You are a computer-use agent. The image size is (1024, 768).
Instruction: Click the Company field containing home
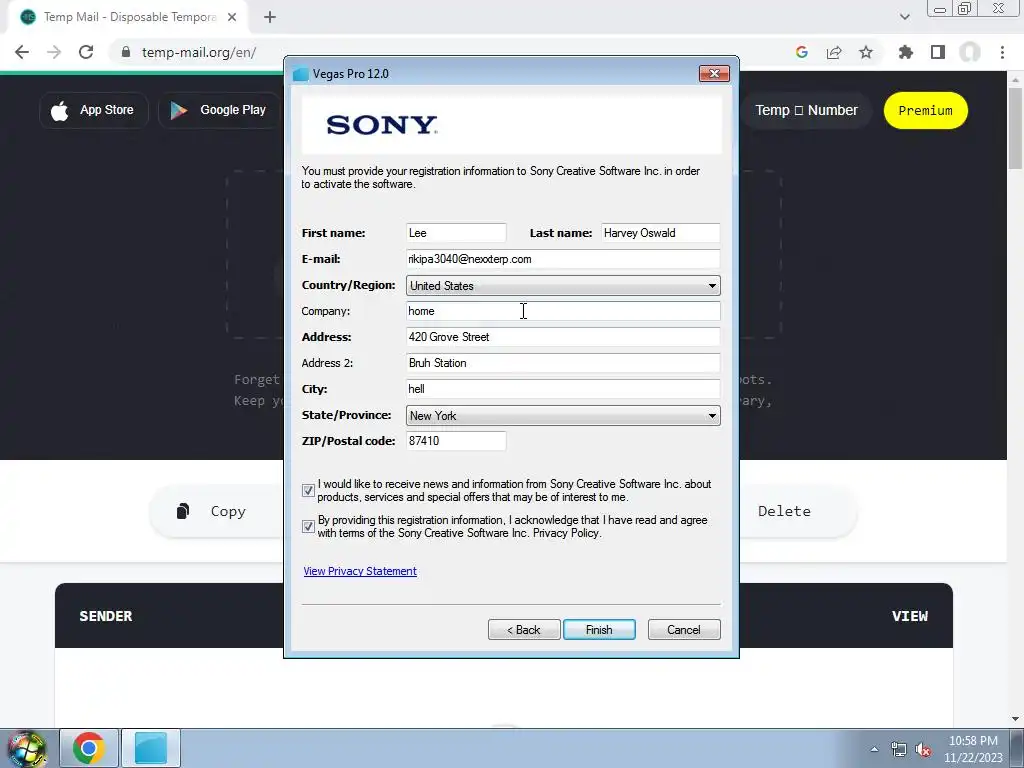(563, 311)
